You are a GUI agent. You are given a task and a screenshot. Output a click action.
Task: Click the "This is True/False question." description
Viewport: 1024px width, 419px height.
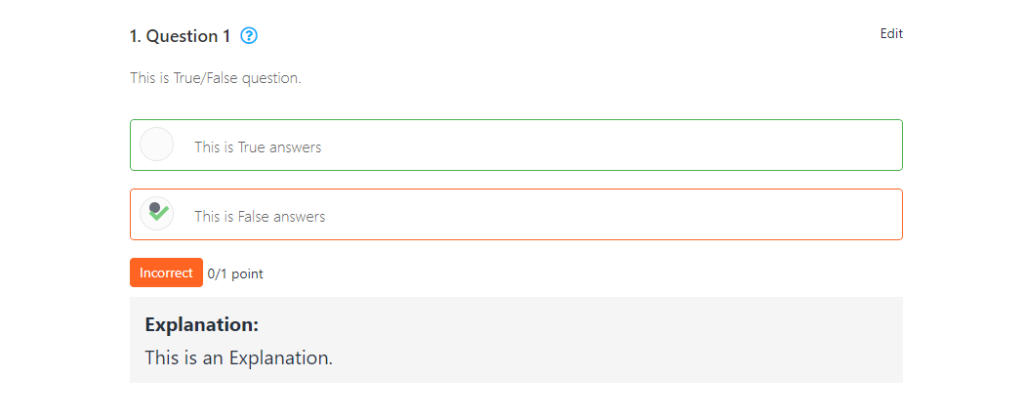tap(215, 78)
